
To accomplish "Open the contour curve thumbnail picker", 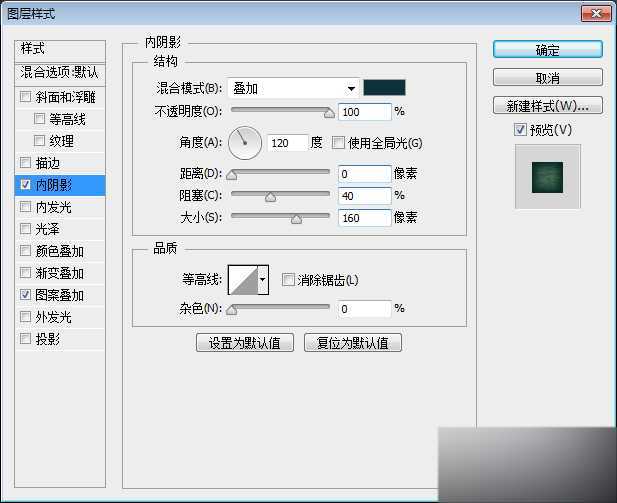I will click(242, 281).
